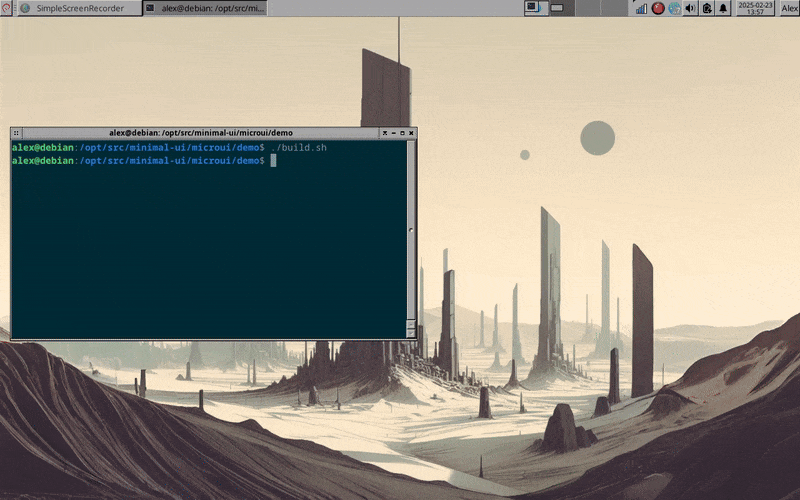Minimize the terminal window
Image resolution: width=800 pixels, height=500 pixels.
click(393, 133)
